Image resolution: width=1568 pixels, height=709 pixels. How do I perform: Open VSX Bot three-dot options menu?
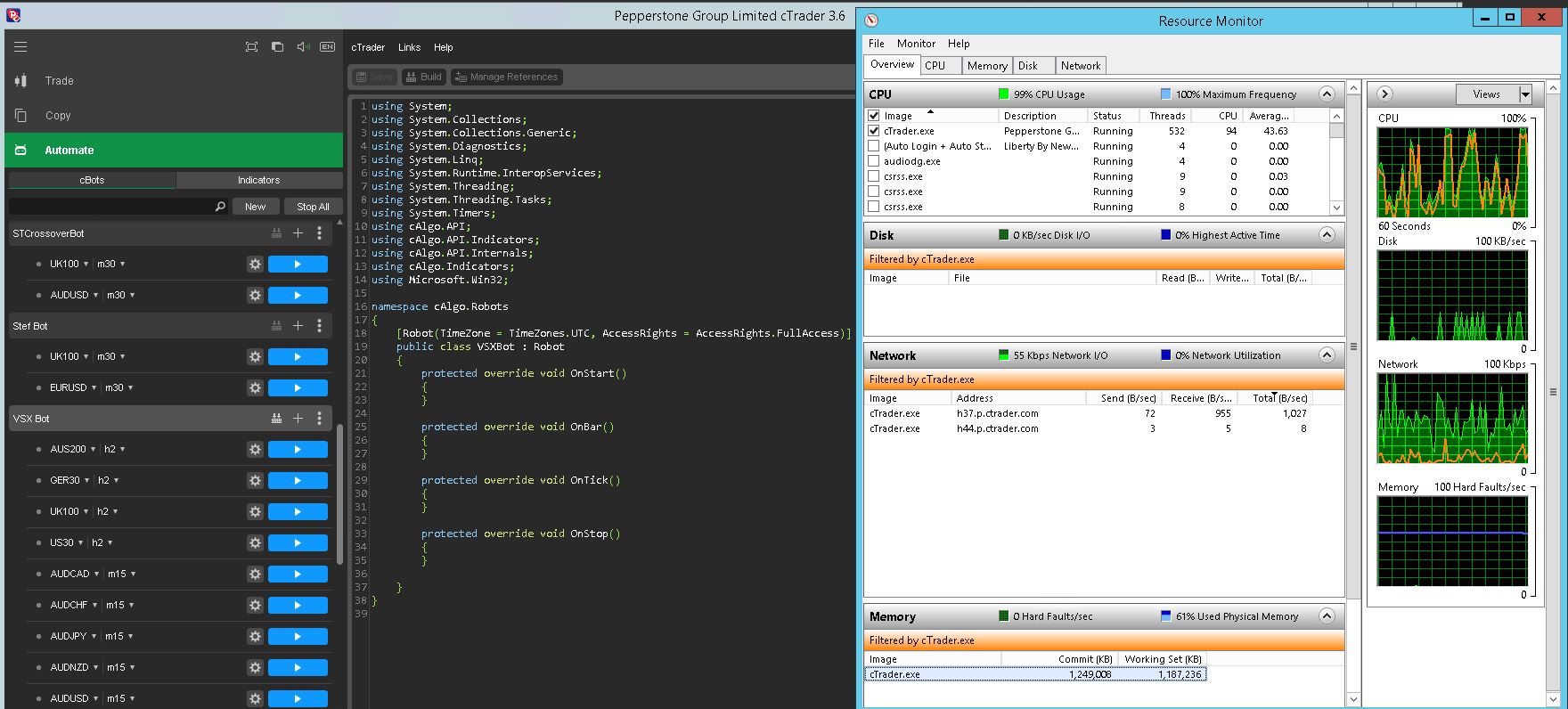pos(320,419)
